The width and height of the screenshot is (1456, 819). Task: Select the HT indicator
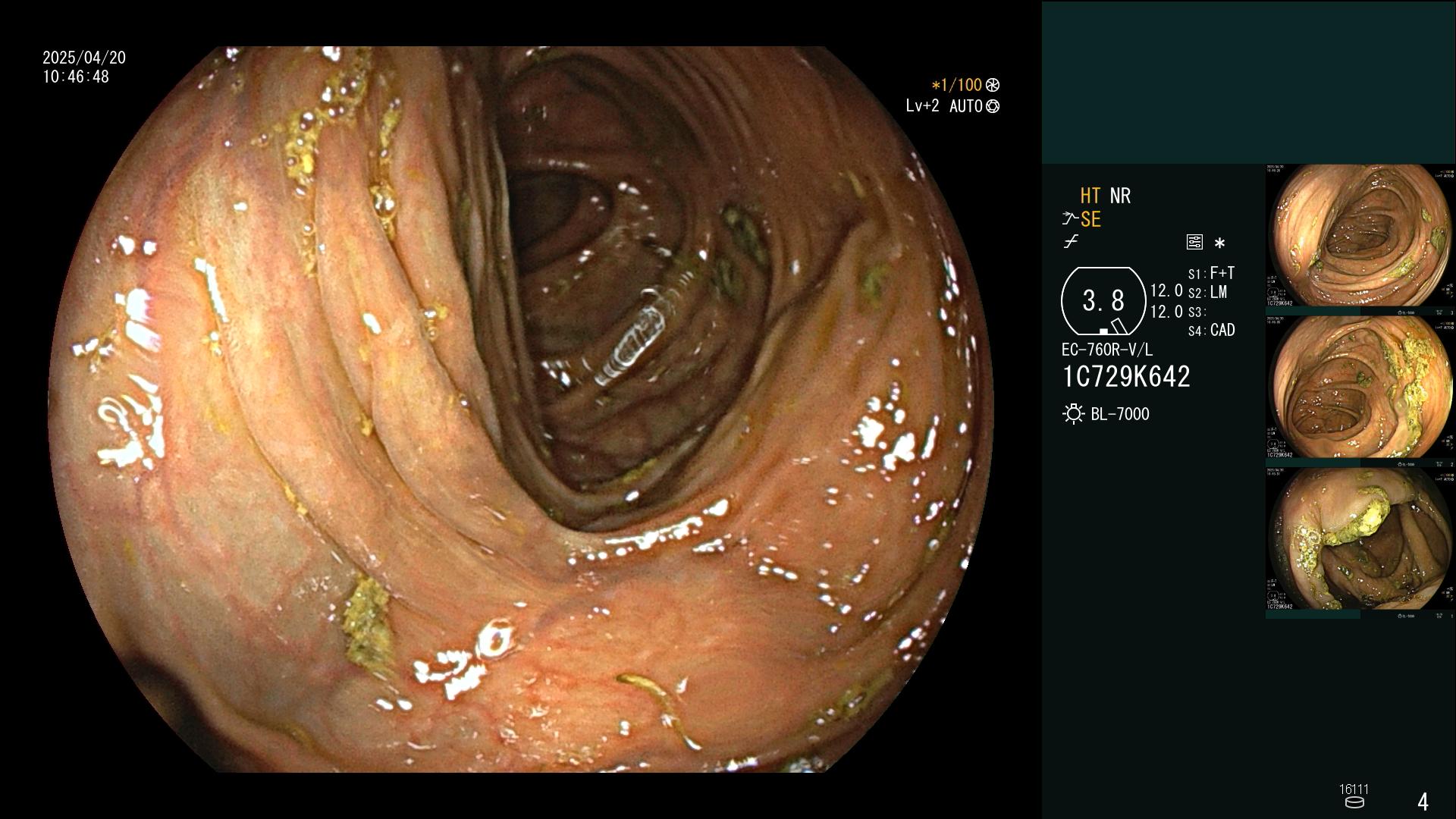[1090, 196]
